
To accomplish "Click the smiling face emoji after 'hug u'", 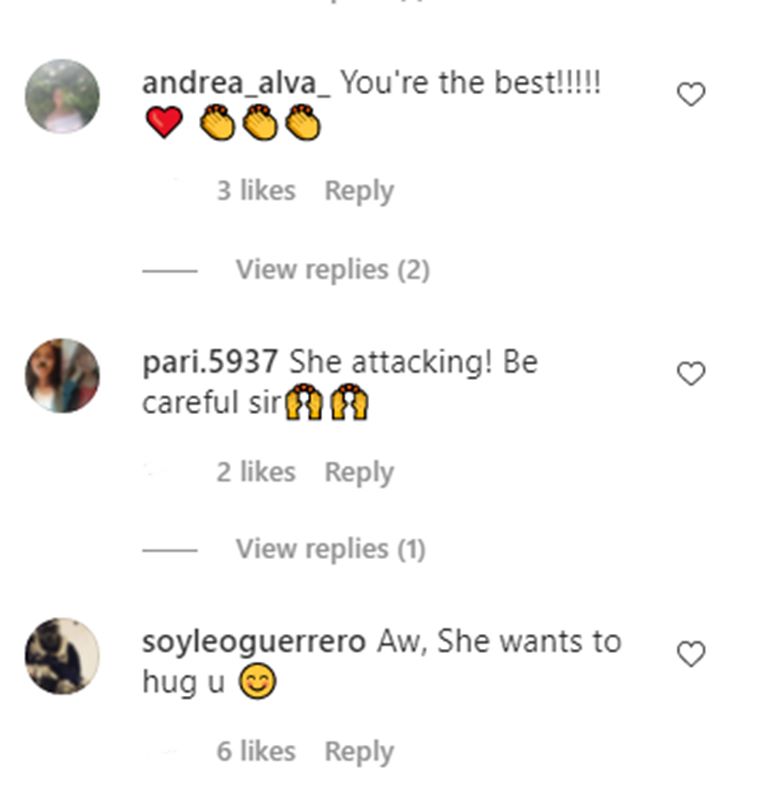I will (257, 682).
